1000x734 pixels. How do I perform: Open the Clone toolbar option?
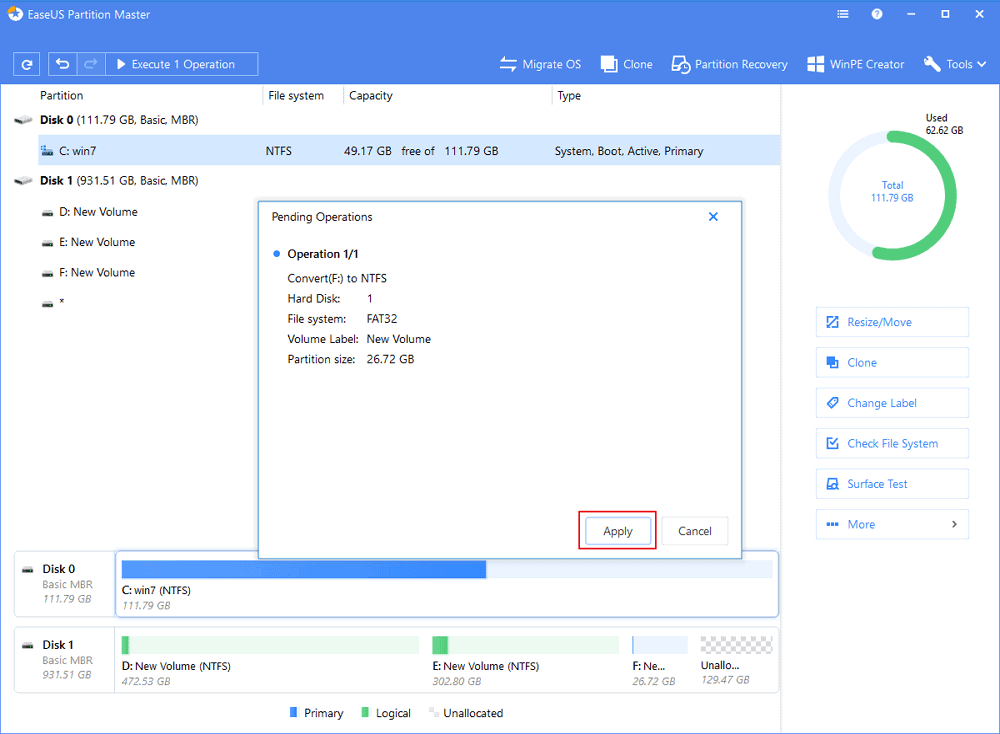(627, 64)
